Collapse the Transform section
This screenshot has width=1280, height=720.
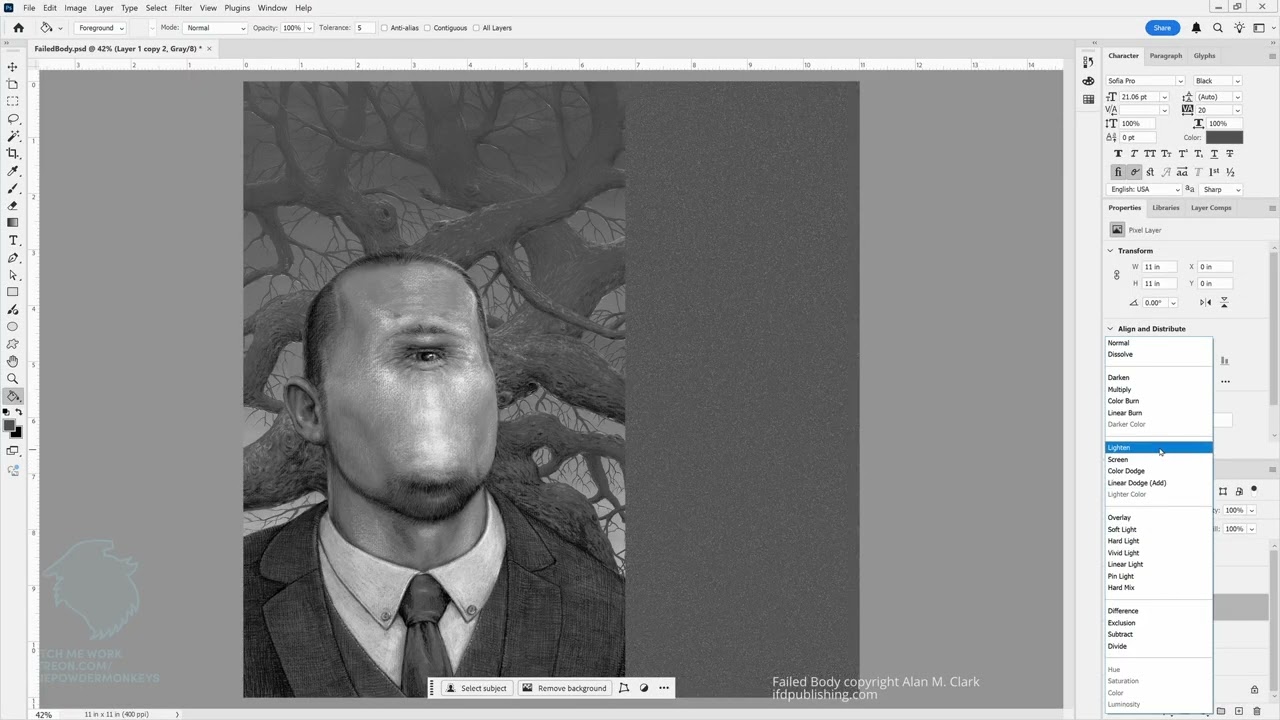click(1110, 251)
